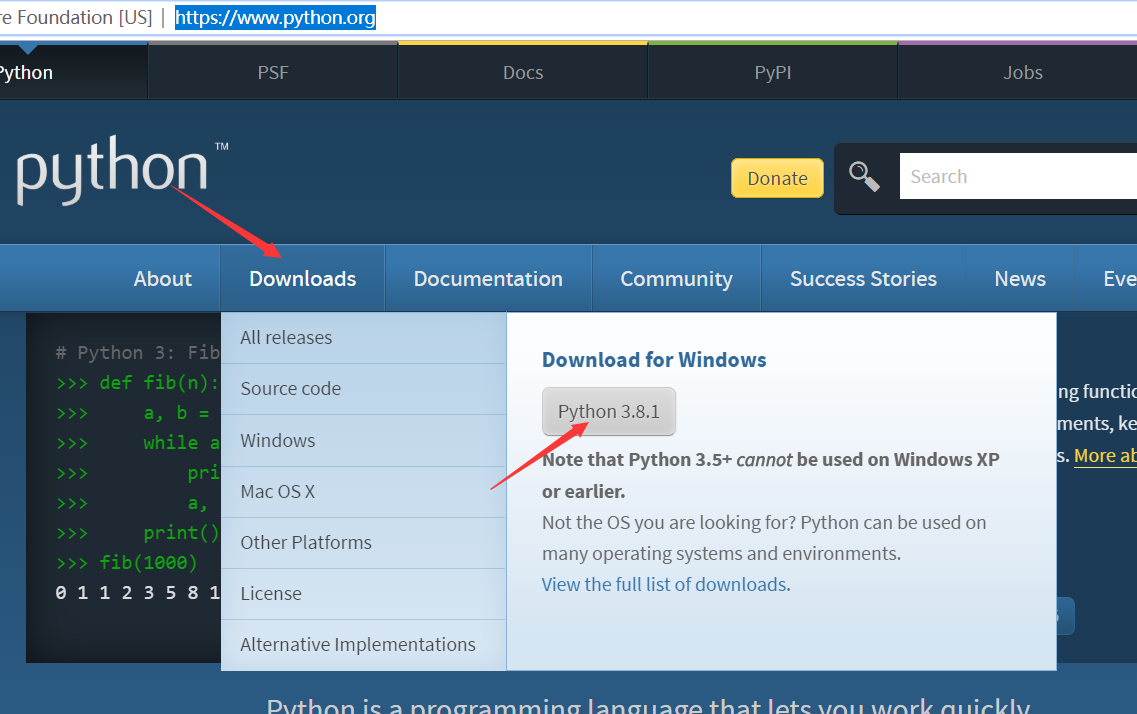Choose All releases from Downloads menu
1137x714 pixels.
[x=286, y=338]
